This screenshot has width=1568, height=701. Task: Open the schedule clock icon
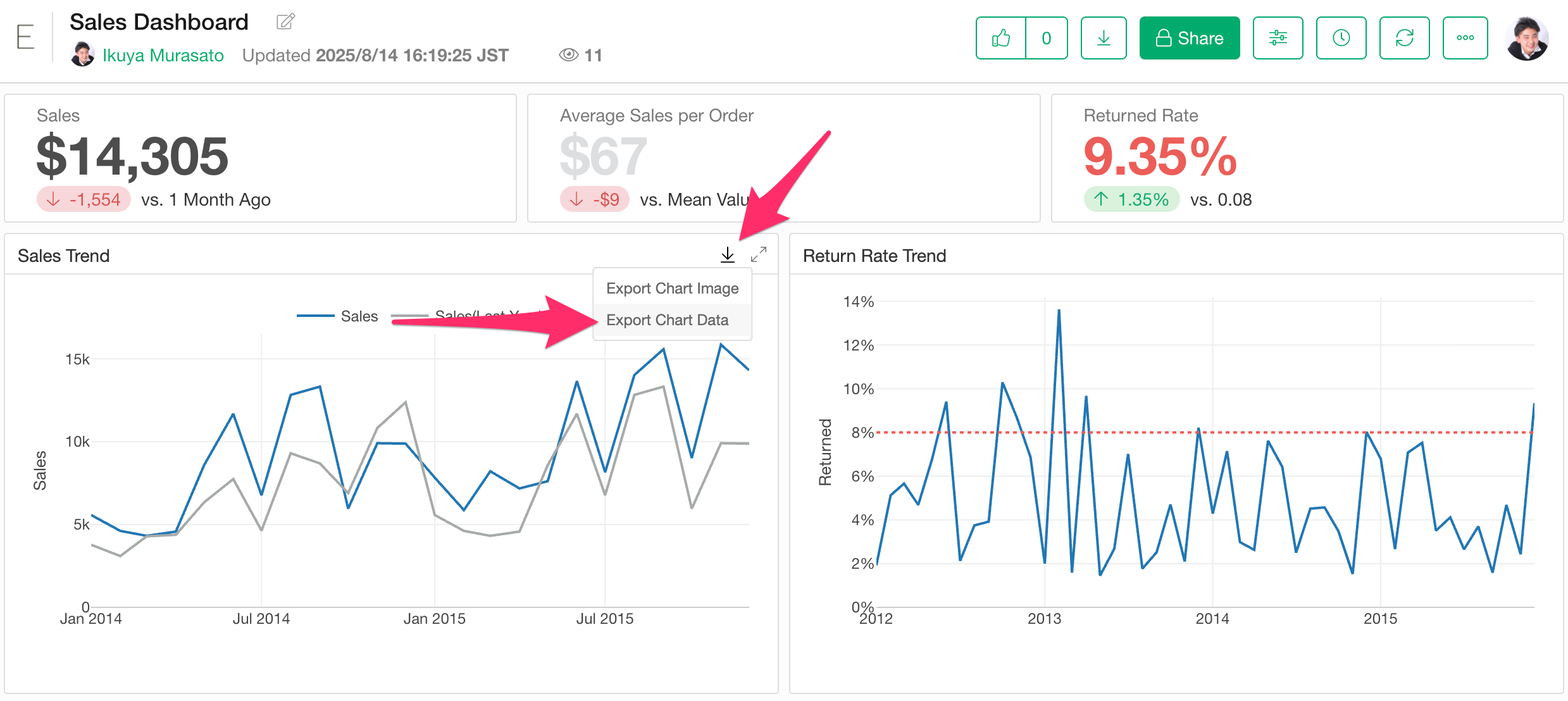[1341, 38]
